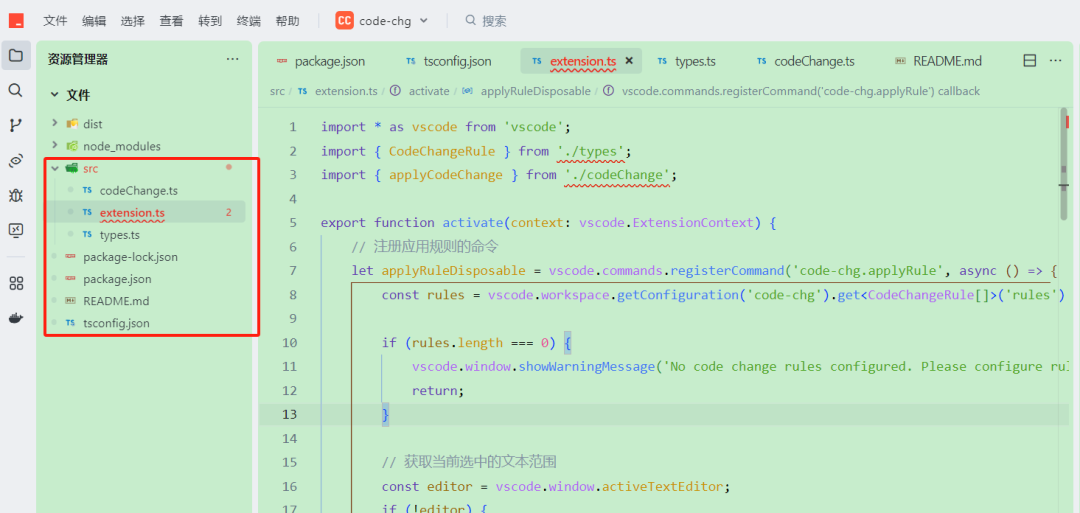Click the activate breadcrumb item
This screenshot has width=1080, height=513.
[x=429, y=91]
